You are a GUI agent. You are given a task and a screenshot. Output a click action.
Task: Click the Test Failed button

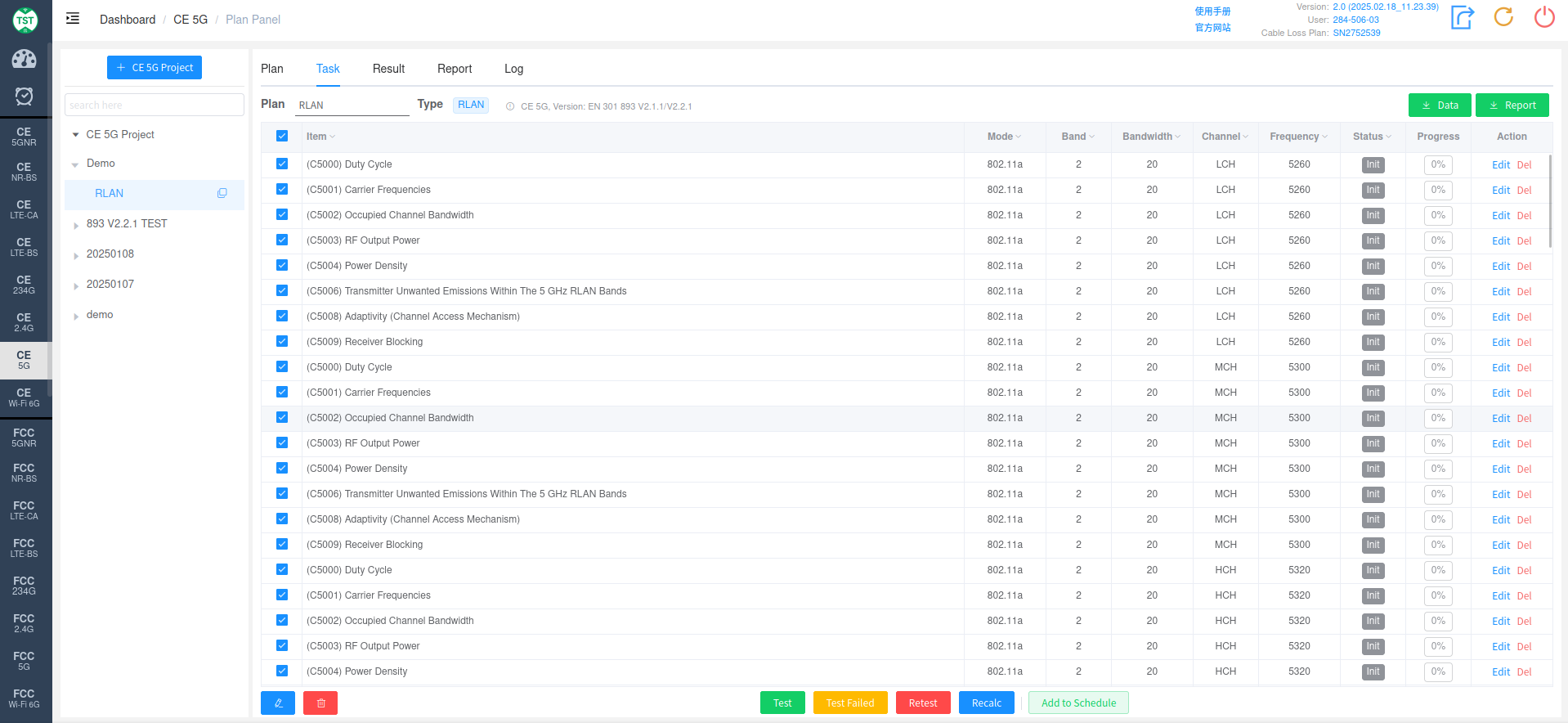pos(850,703)
